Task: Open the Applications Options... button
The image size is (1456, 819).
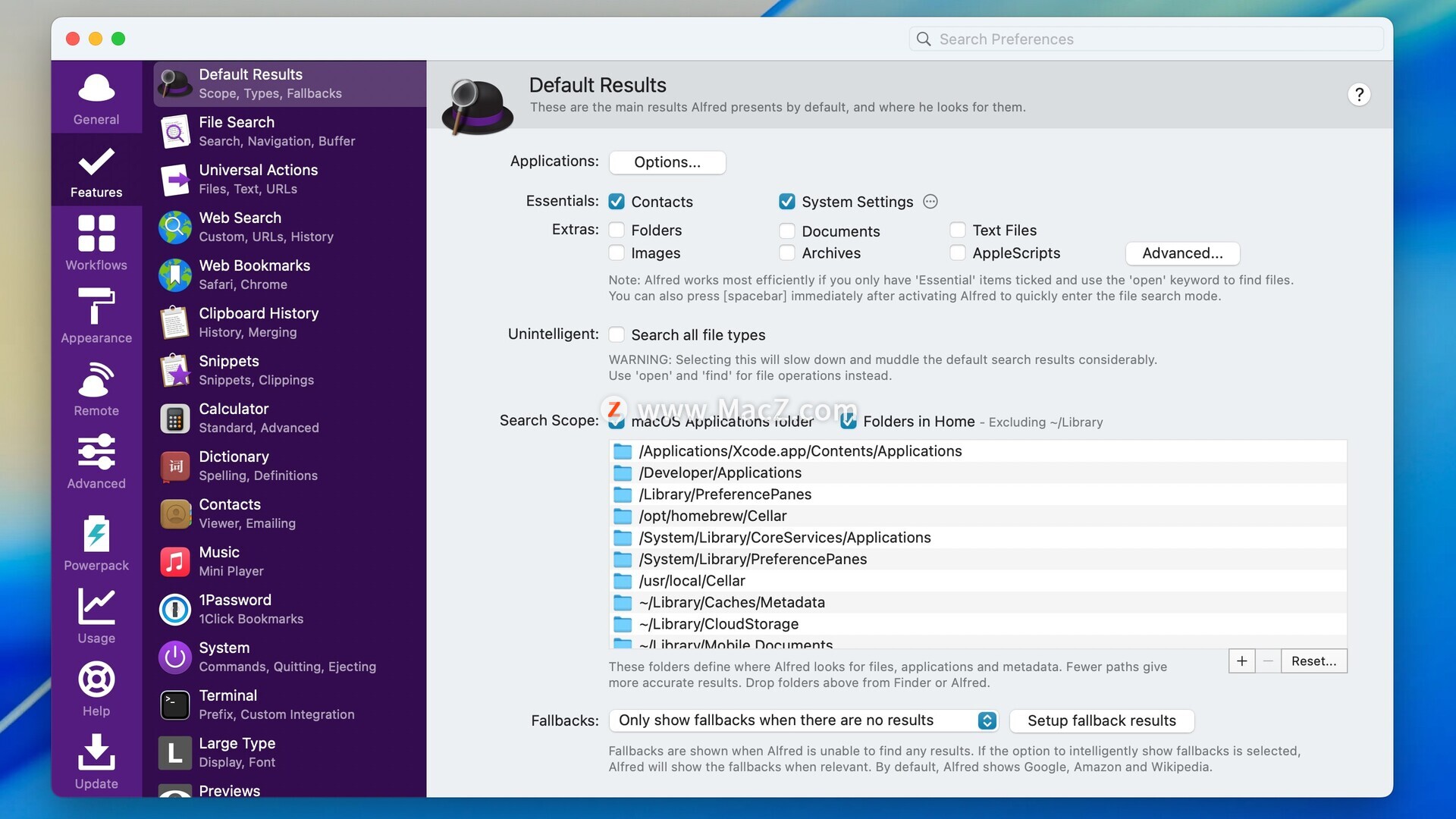Action: 667,162
